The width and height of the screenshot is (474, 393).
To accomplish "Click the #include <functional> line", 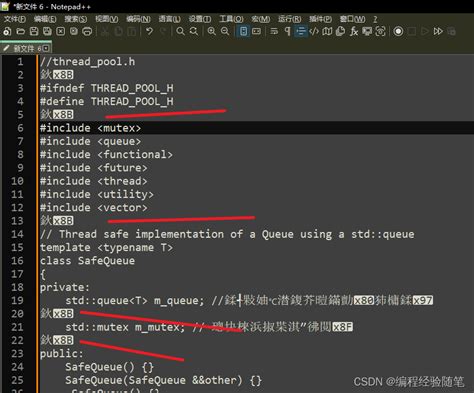I will click(x=106, y=155).
